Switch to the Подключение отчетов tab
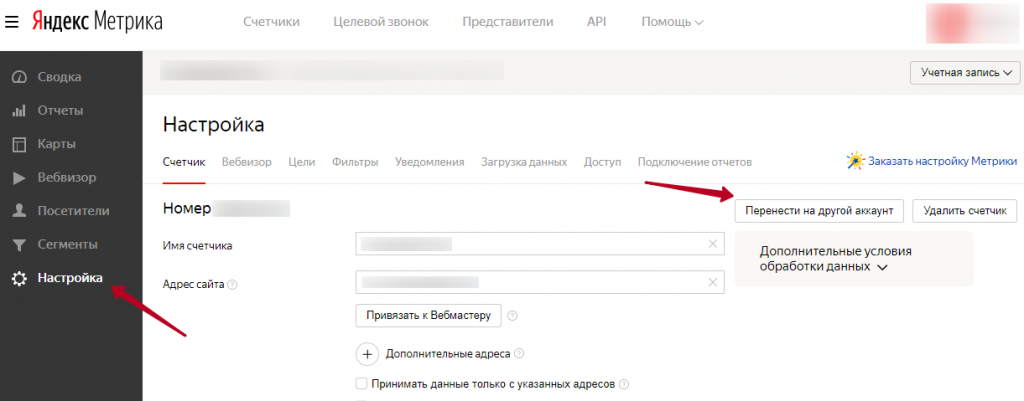This screenshot has height=401, width=1024. (x=695, y=162)
